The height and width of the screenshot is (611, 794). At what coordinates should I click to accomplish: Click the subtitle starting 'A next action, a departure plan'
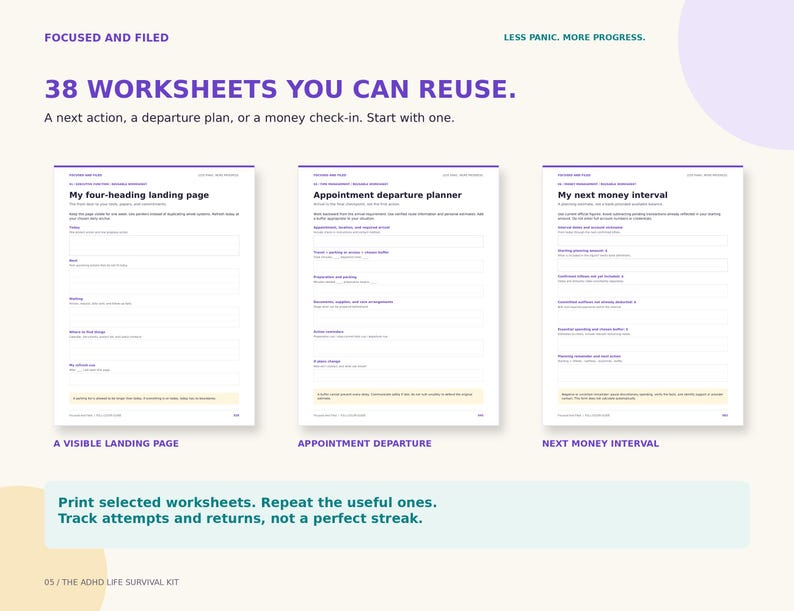click(249, 118)
